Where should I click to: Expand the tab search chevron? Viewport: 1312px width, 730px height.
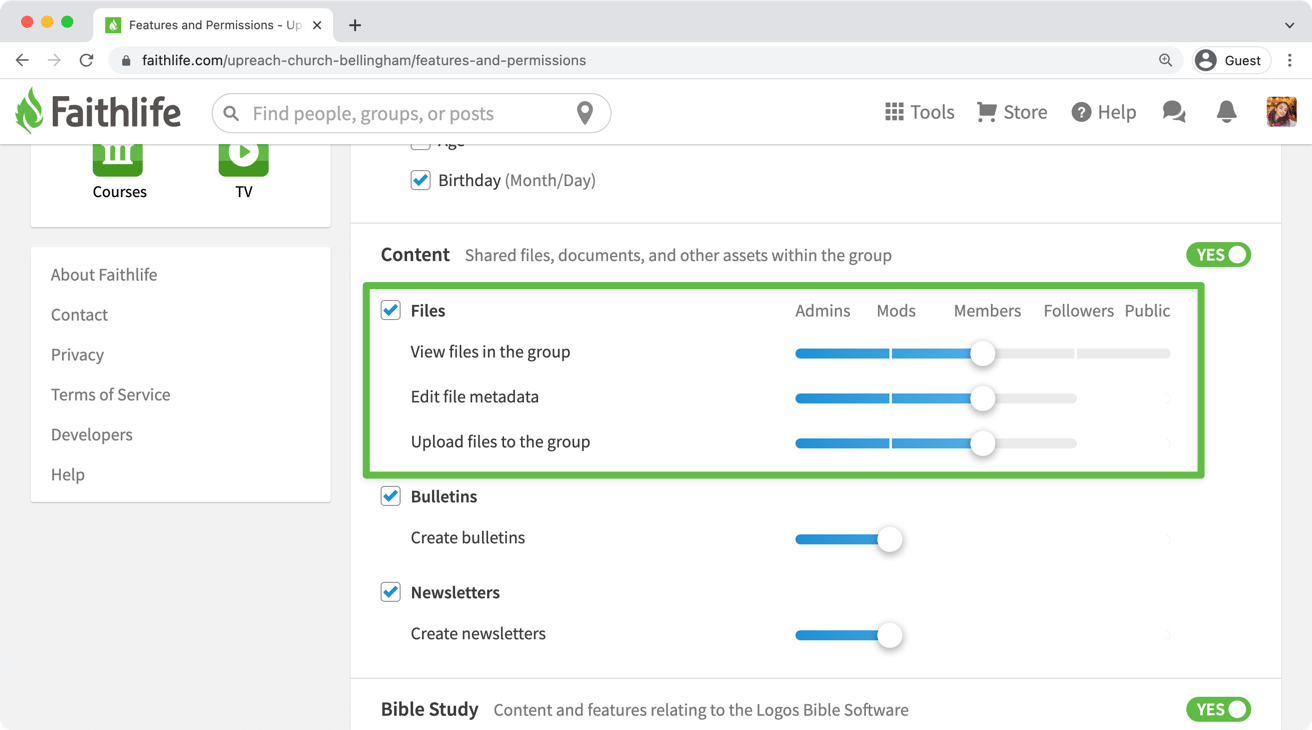(x=1290, y=25)
